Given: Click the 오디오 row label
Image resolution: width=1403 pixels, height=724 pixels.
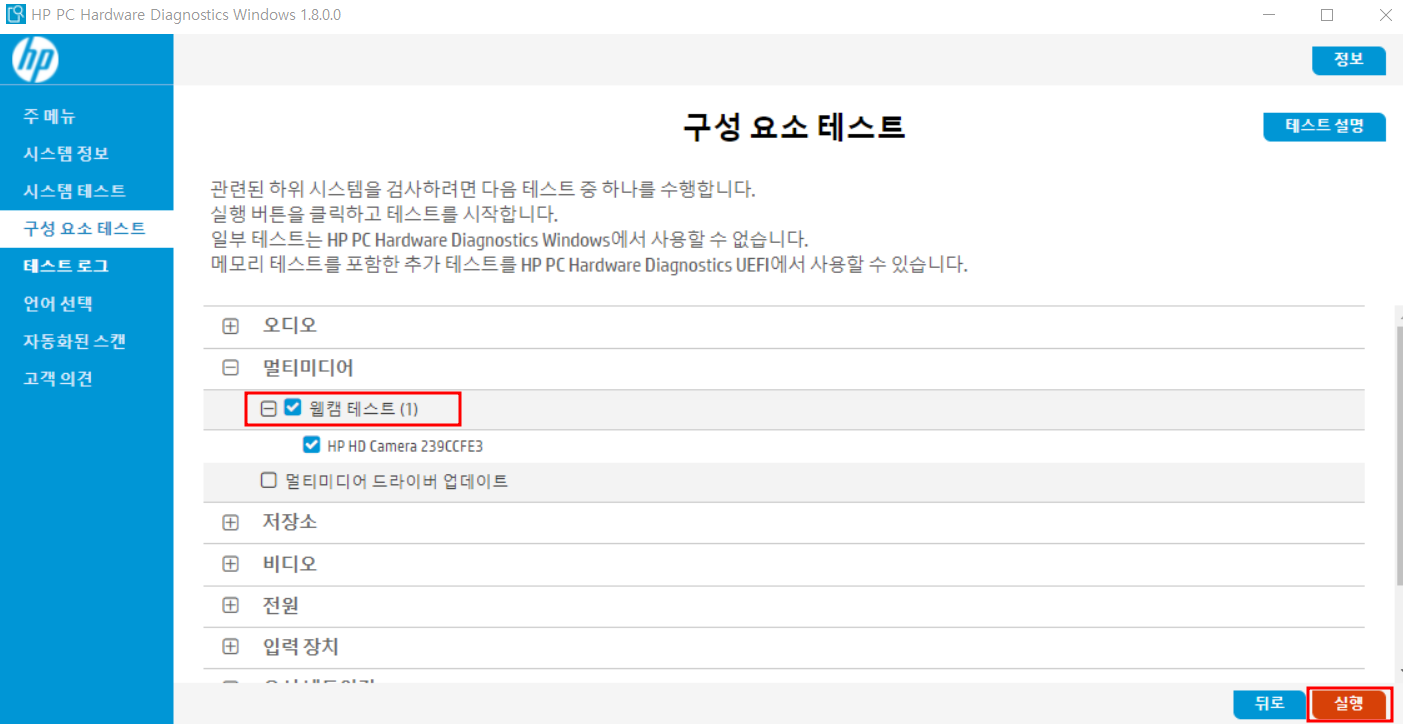Looking at the screenshot, I should click(290, 325).
